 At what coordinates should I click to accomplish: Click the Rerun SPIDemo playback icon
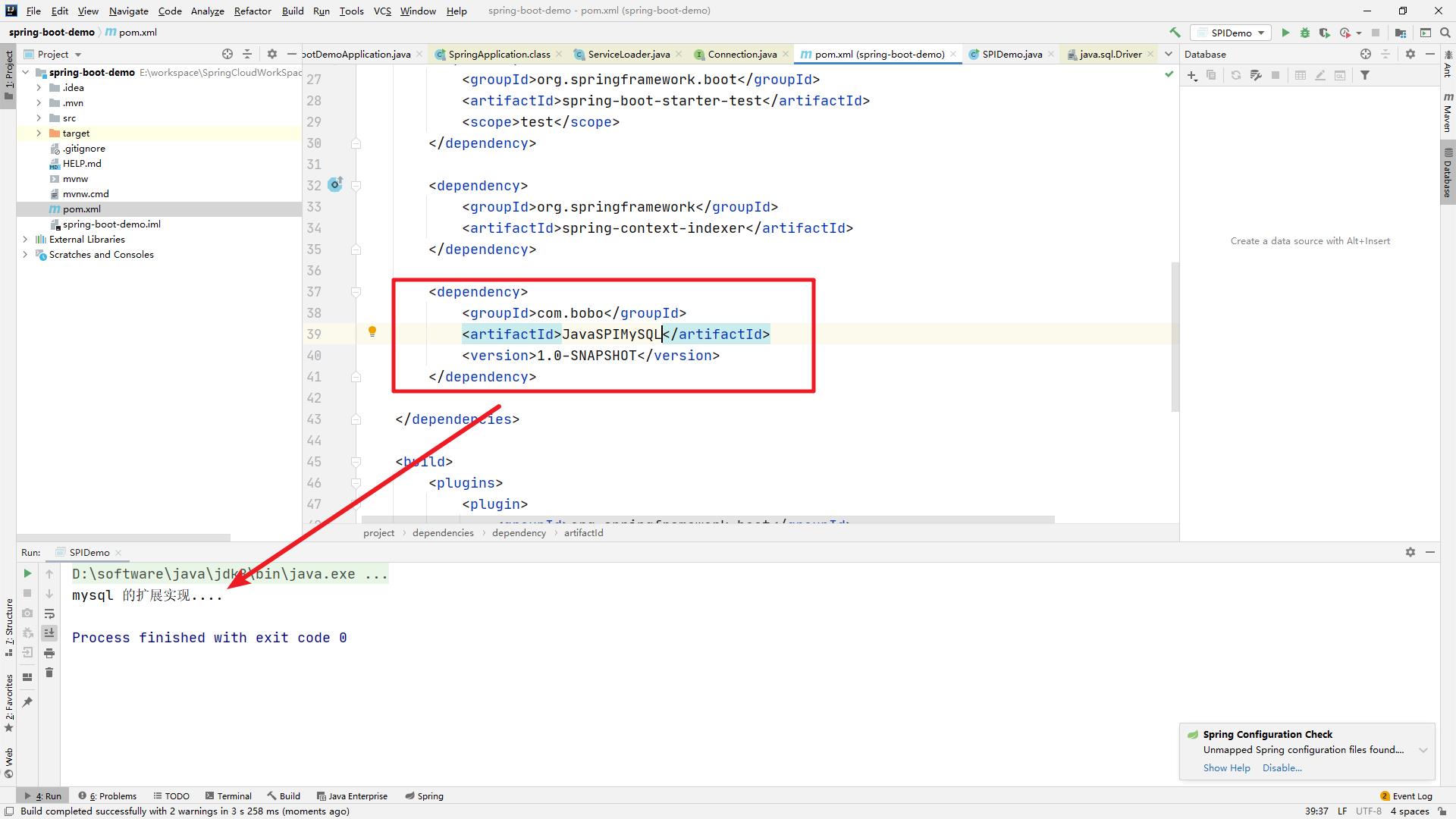coord(26,573)
